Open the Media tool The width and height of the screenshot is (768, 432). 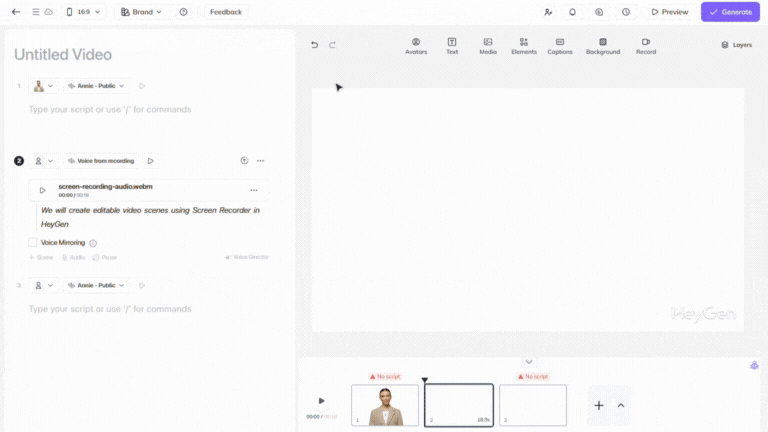tap(488, 46)
